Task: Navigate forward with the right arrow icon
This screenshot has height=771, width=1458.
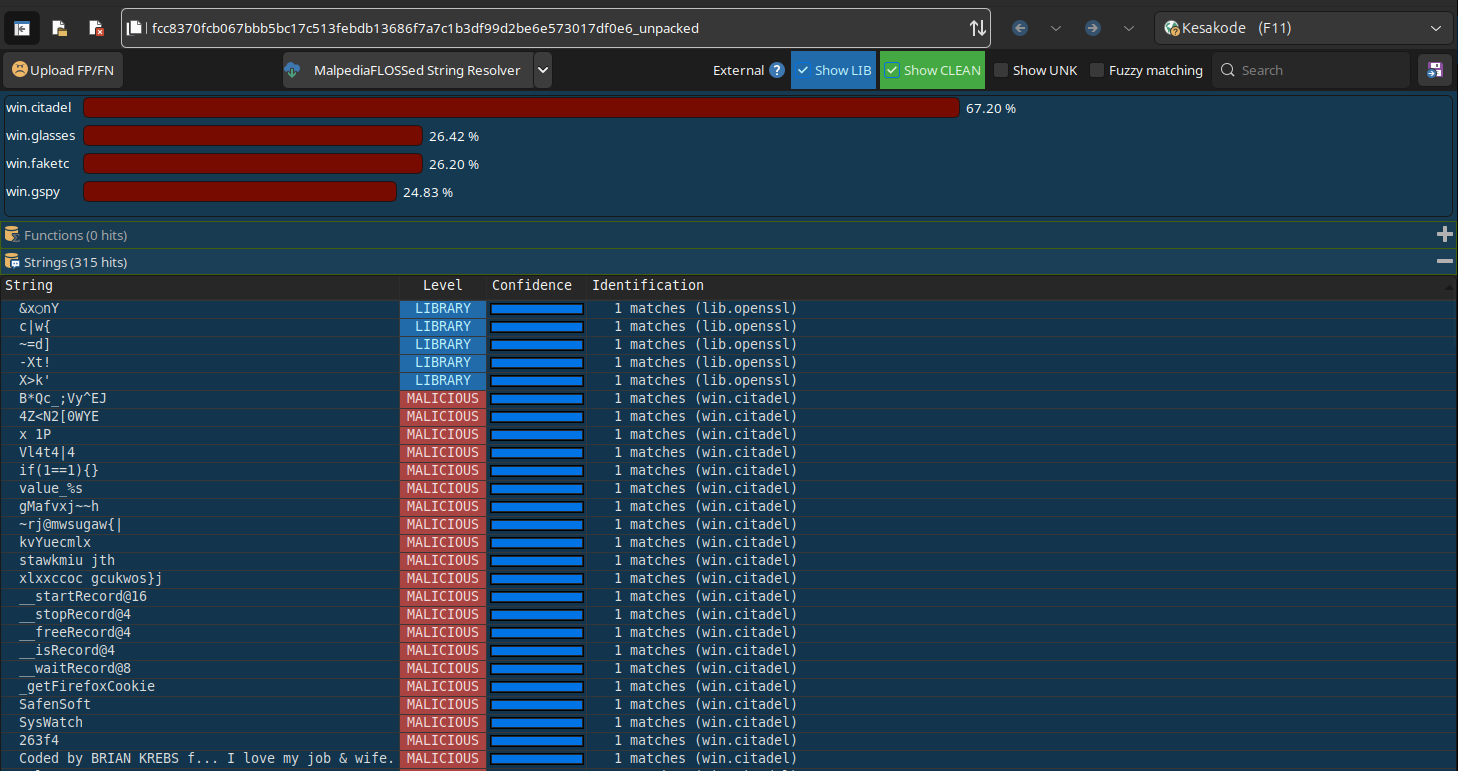Action: pyautogui.click(x=1093, y=28)
